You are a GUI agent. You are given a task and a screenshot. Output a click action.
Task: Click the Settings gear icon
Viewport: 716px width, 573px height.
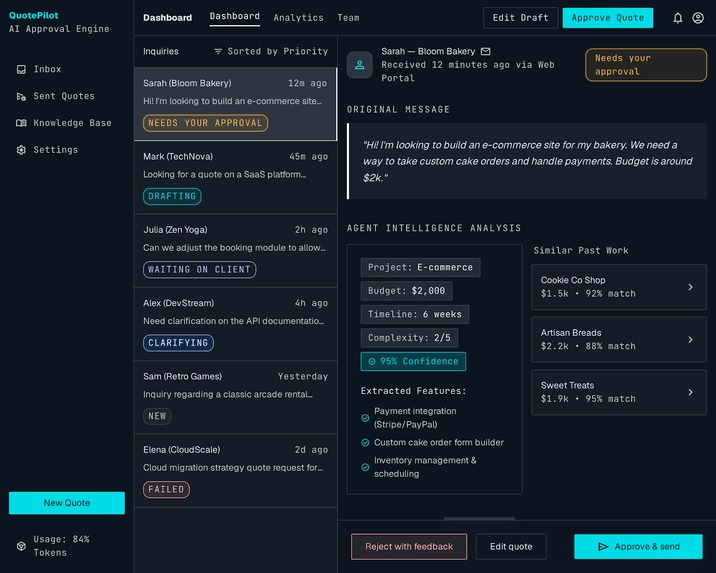[21, 150]
